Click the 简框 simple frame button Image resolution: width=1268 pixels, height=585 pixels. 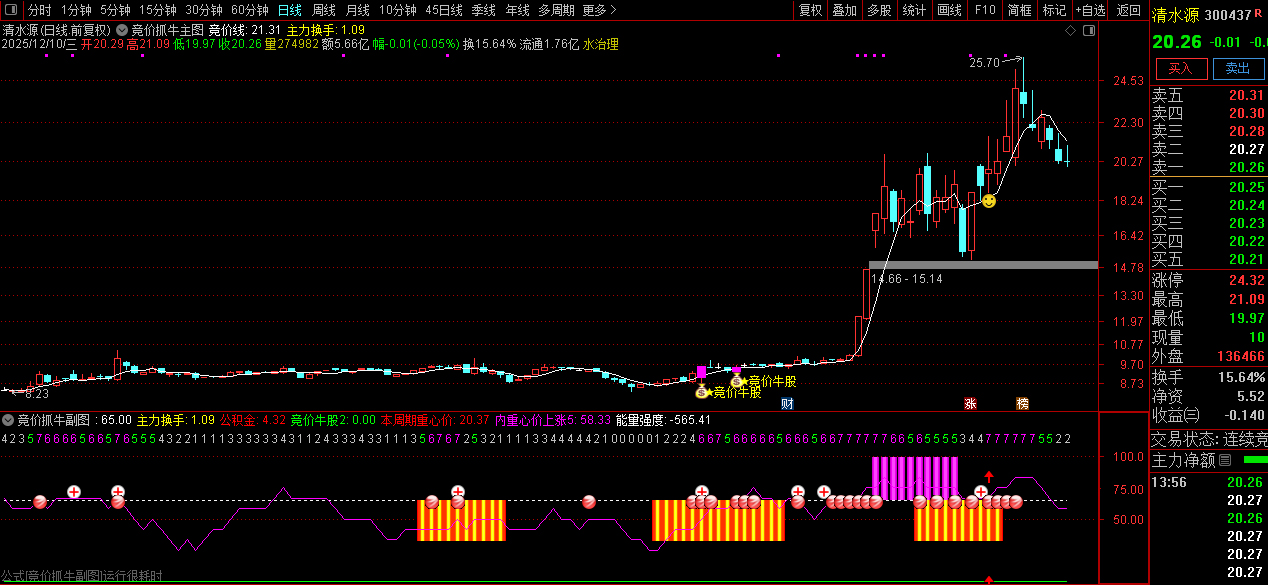(1020, 10)
